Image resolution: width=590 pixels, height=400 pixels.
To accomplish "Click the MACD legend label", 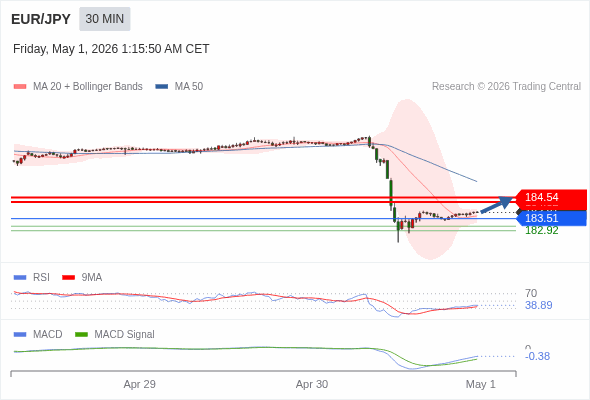I will click(47, 334).
